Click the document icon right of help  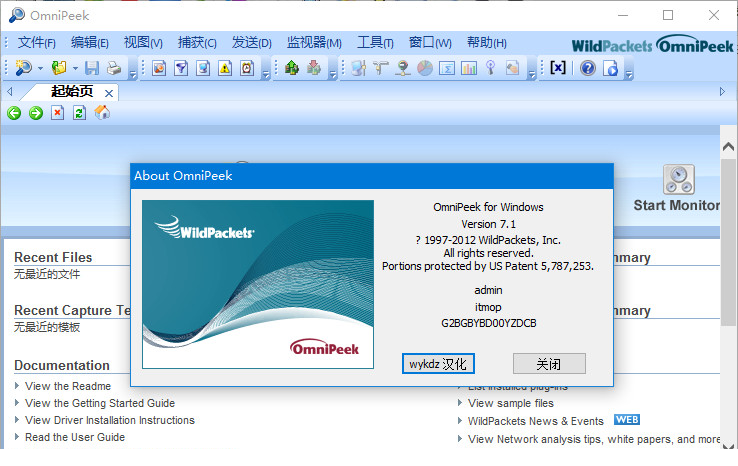click(x=610, y=68)
